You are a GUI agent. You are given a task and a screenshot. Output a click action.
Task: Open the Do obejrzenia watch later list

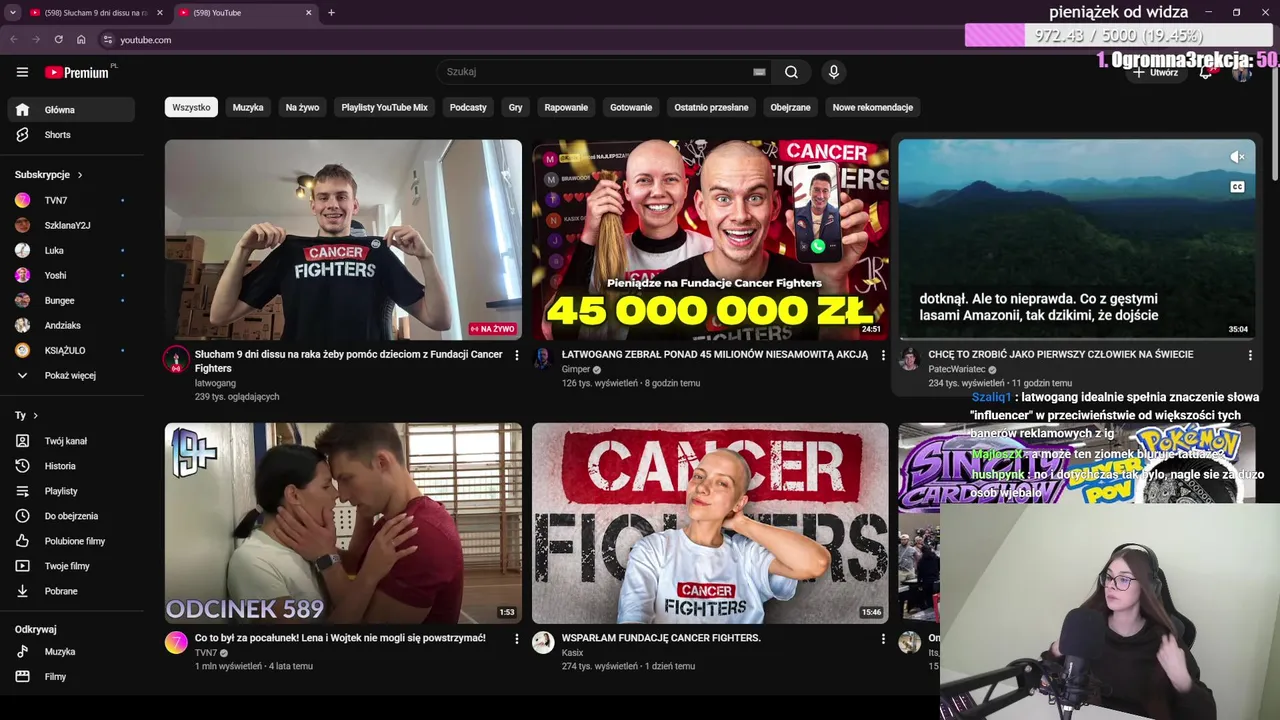click(x=71, y=516)
